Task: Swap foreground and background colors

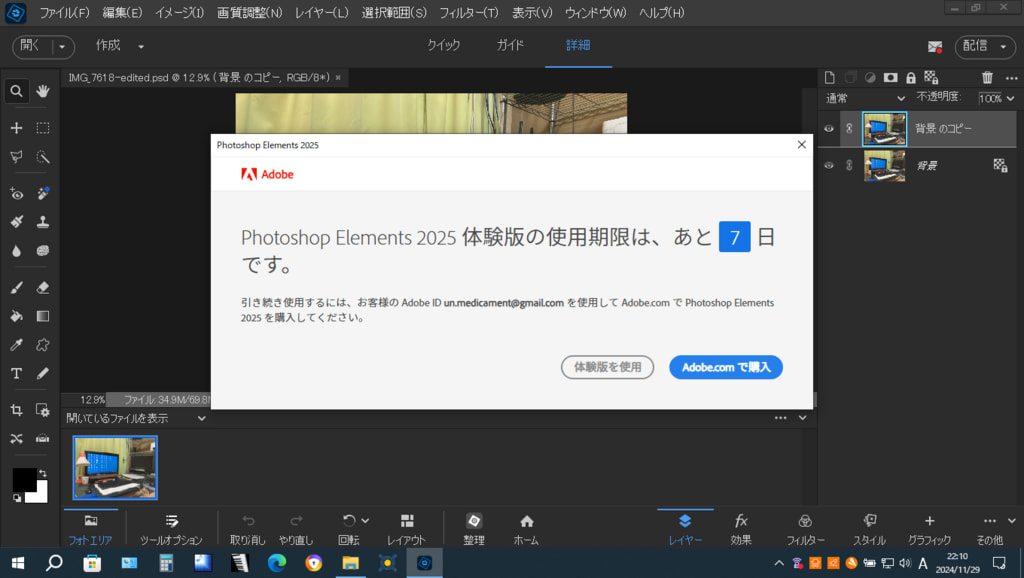Action: 42,474
